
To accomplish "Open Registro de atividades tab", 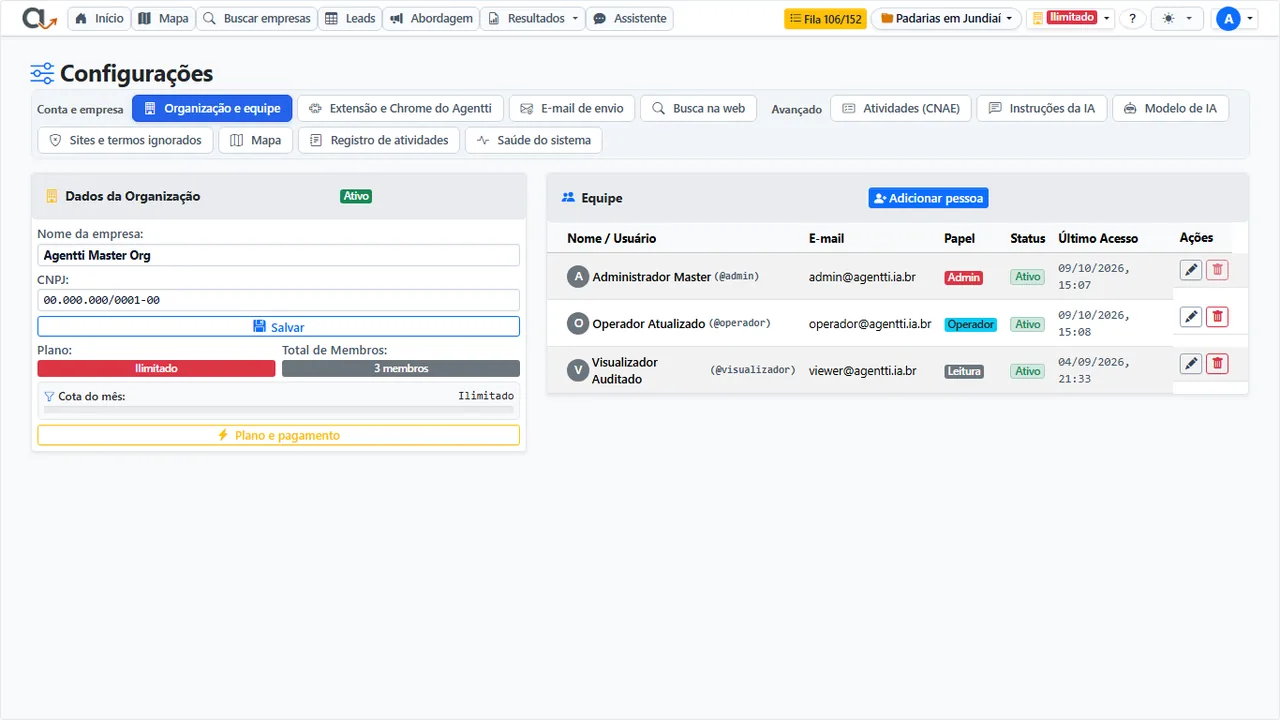I will coord(379,140).
